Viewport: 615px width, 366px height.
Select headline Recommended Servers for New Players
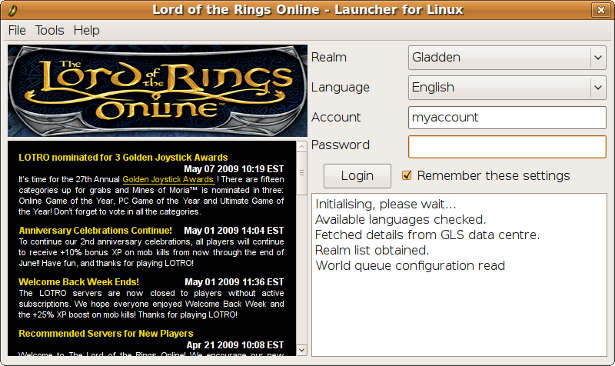coord(106,333)
